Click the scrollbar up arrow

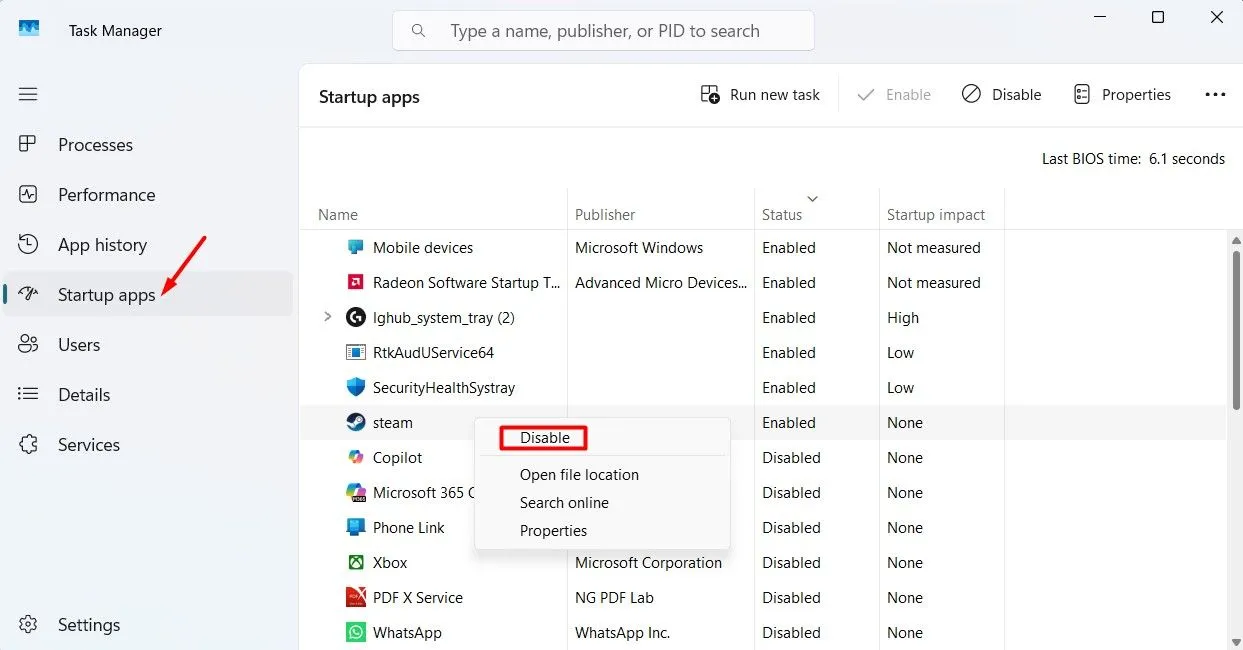coord(1236,240)
